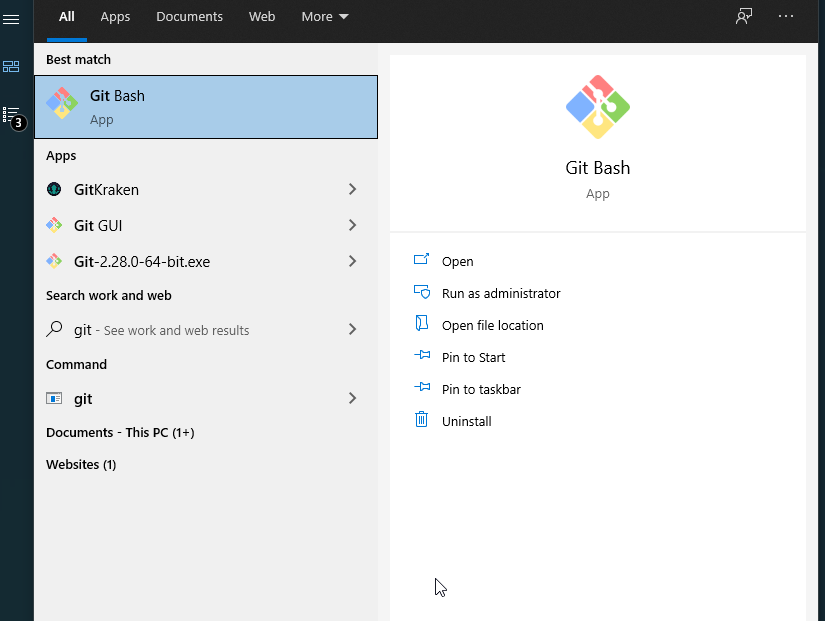The image size is (825, 621).
Task: Click the Pin to Start icon
Action: [421, 357]
